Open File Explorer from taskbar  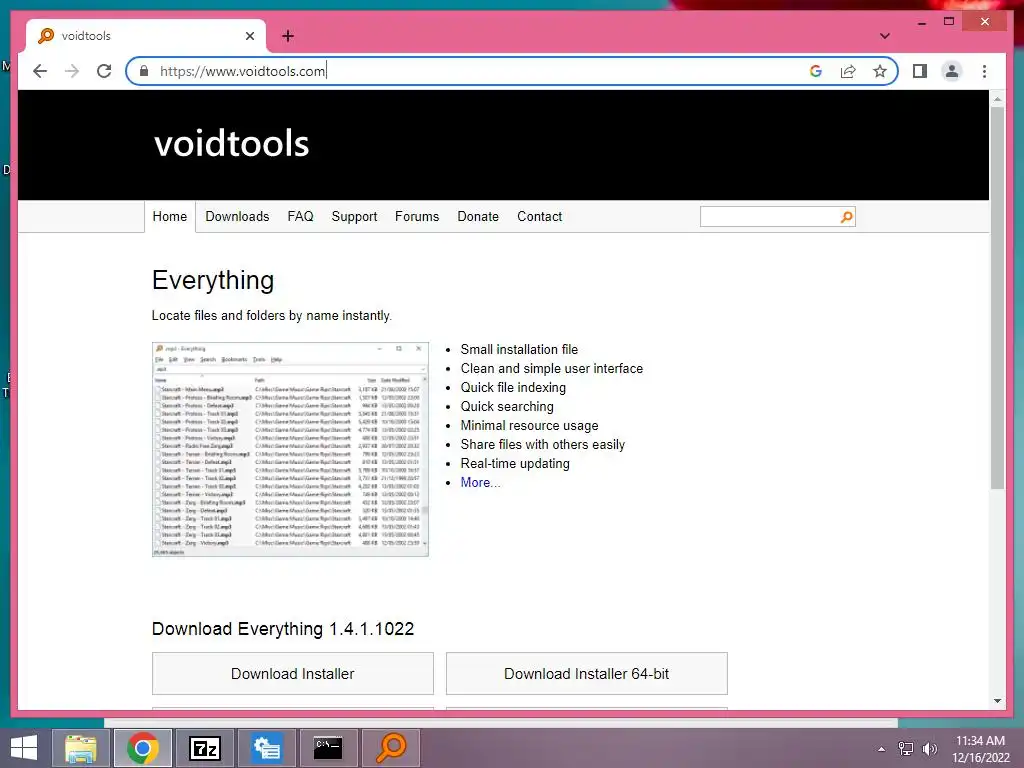[x=80, y=748]
